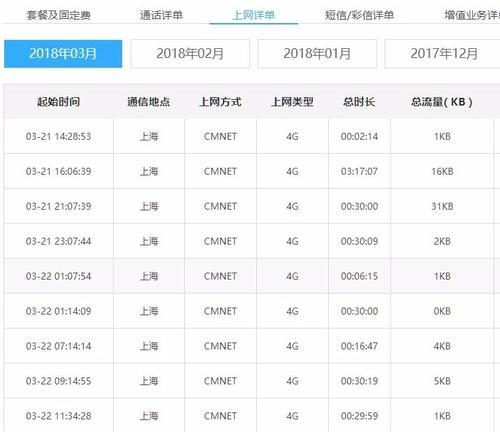This screenshot has height=432, width=500.
Task: Click the duration value 03:17:07
Action: coord(359,171)
